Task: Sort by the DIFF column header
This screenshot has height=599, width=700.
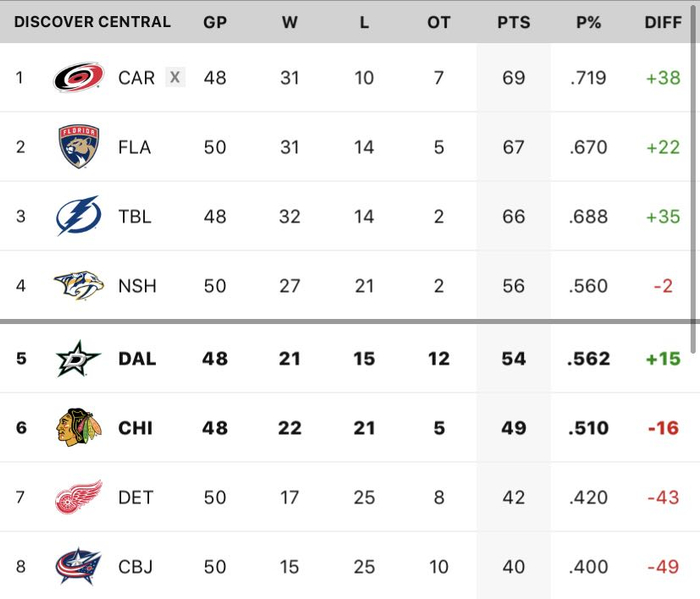Action: pos(663,22)
